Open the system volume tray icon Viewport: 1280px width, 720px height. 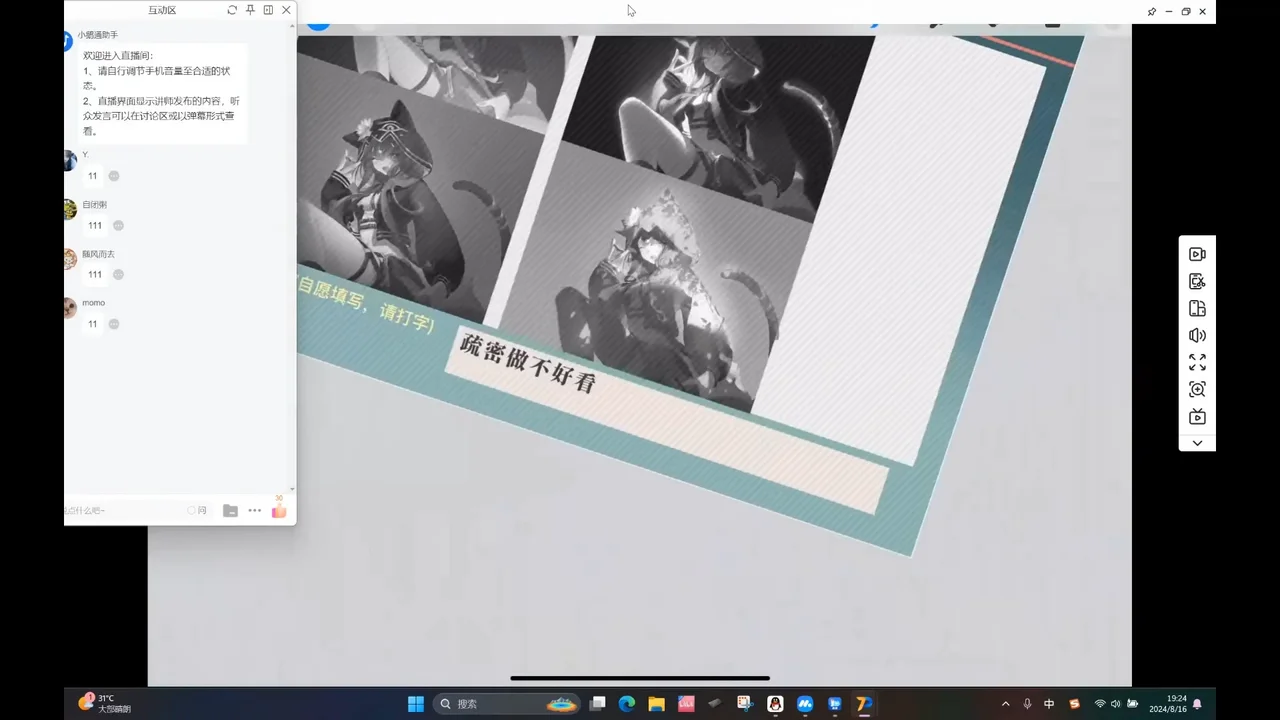pyautogui.click(x=1116, y=704)
